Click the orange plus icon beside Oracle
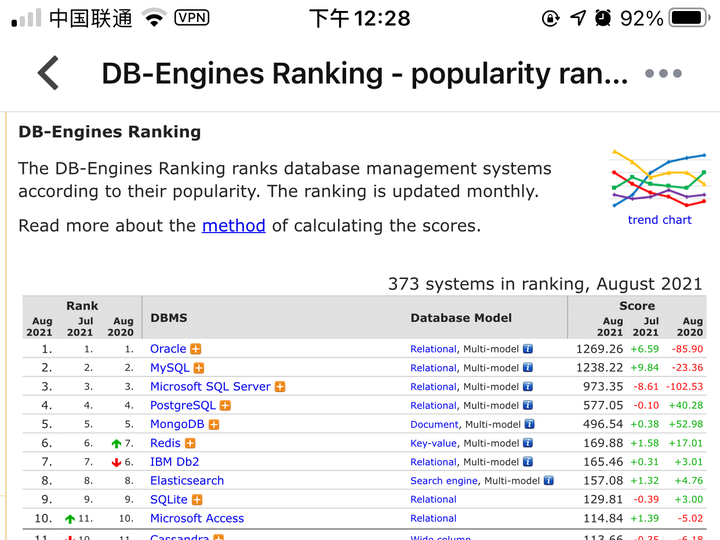This screenshot has height=540, width=720. coord(196,349)
